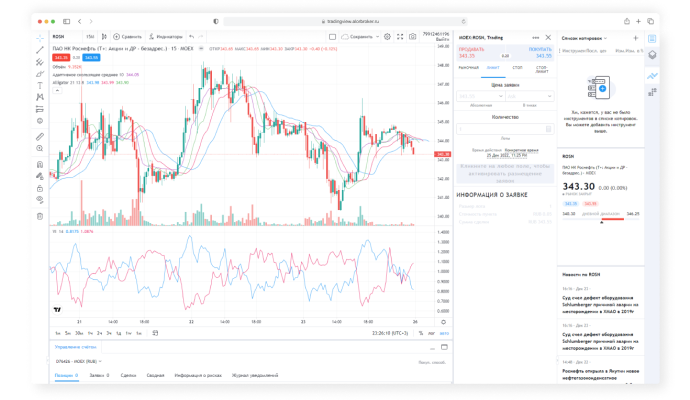Toggle лог logarithmic scale
Image resolution: width=690 pixels, height=400 pixels.
pos(432,333)
